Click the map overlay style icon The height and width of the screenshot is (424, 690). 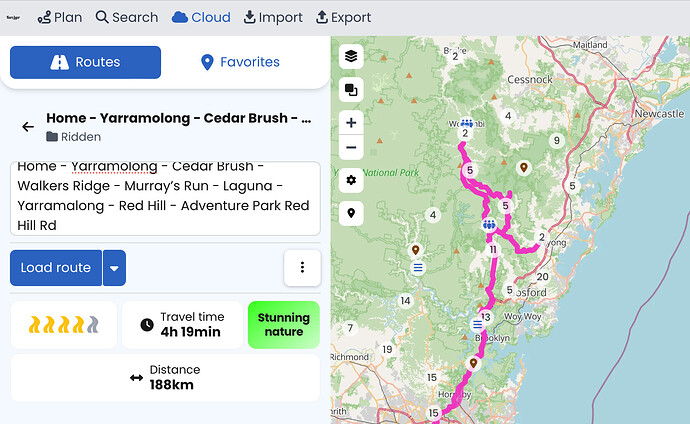[351, 90]
